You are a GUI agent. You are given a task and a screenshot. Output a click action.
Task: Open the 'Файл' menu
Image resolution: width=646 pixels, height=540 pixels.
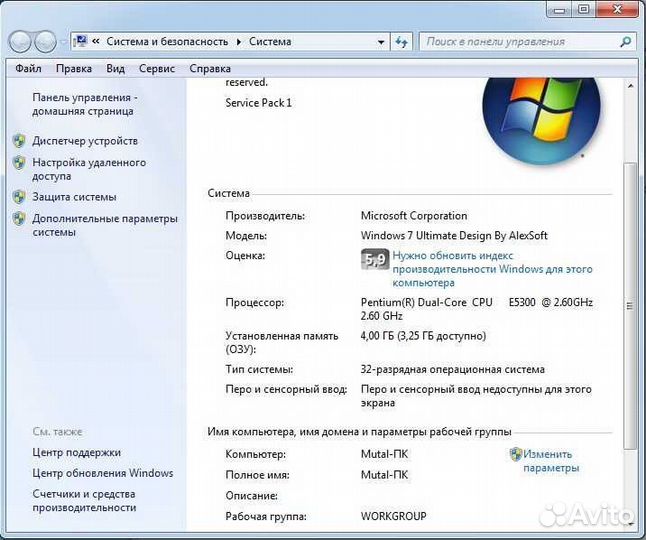point(28,68)
